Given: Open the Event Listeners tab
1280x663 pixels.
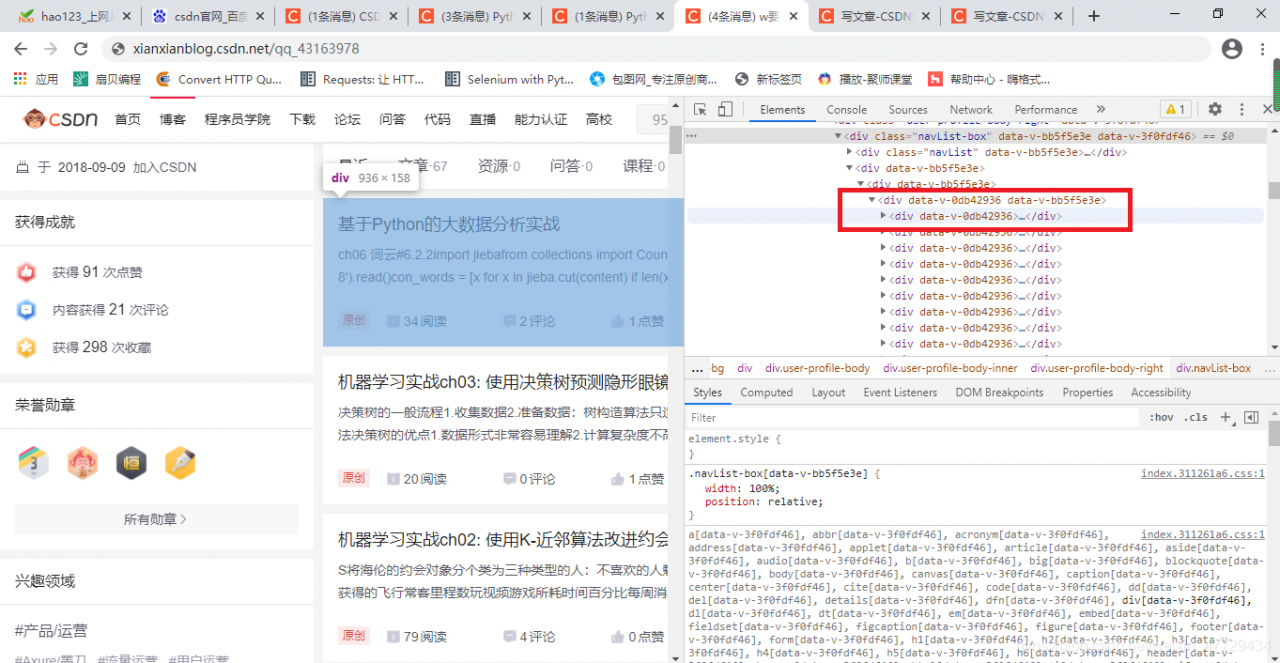Looking at the screenshot, I should (x=900, y=392).
